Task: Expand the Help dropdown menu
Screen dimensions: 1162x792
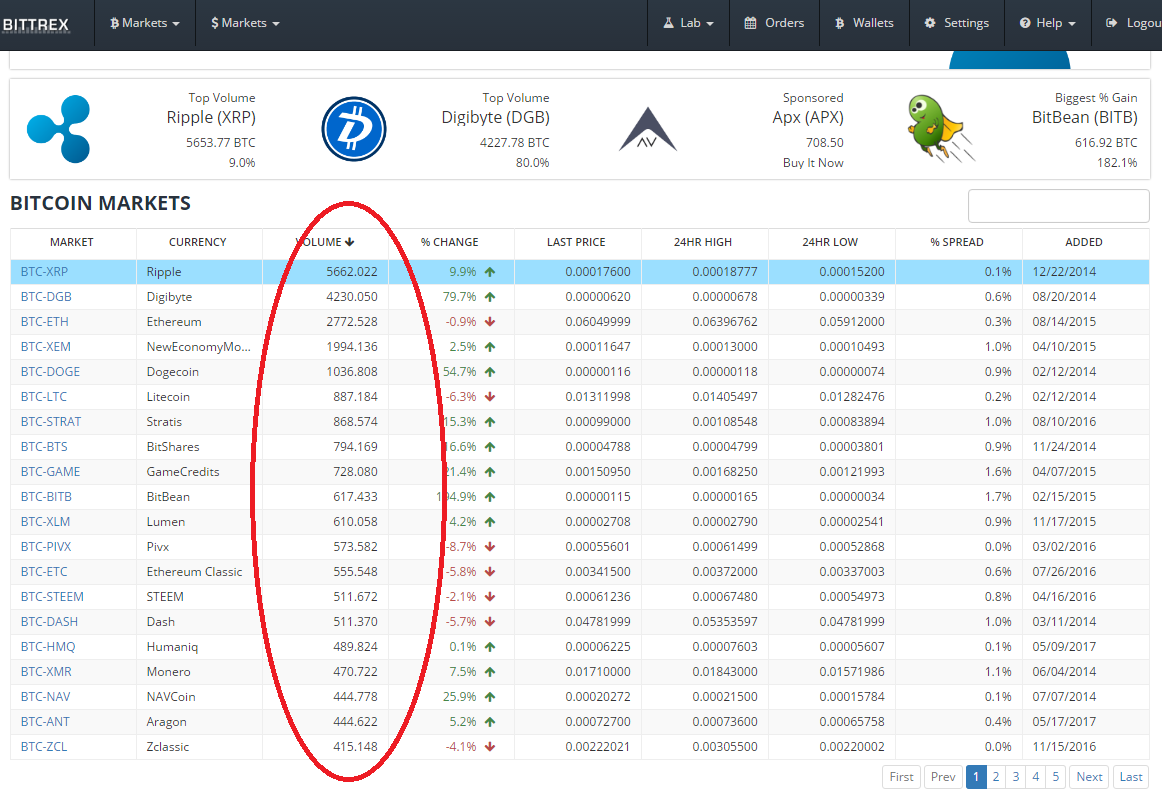Action: pos(1047,23)
